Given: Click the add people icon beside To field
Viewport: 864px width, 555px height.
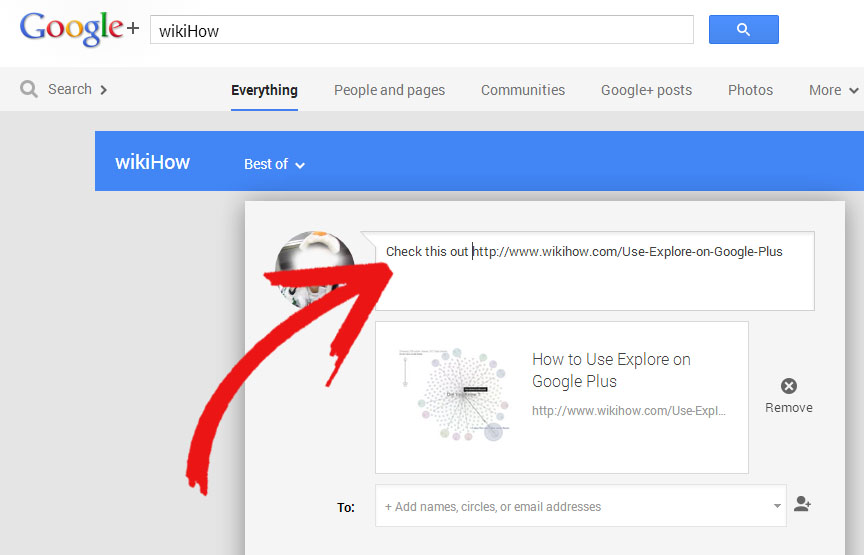Looking at the screenshot, I should 802,504.
